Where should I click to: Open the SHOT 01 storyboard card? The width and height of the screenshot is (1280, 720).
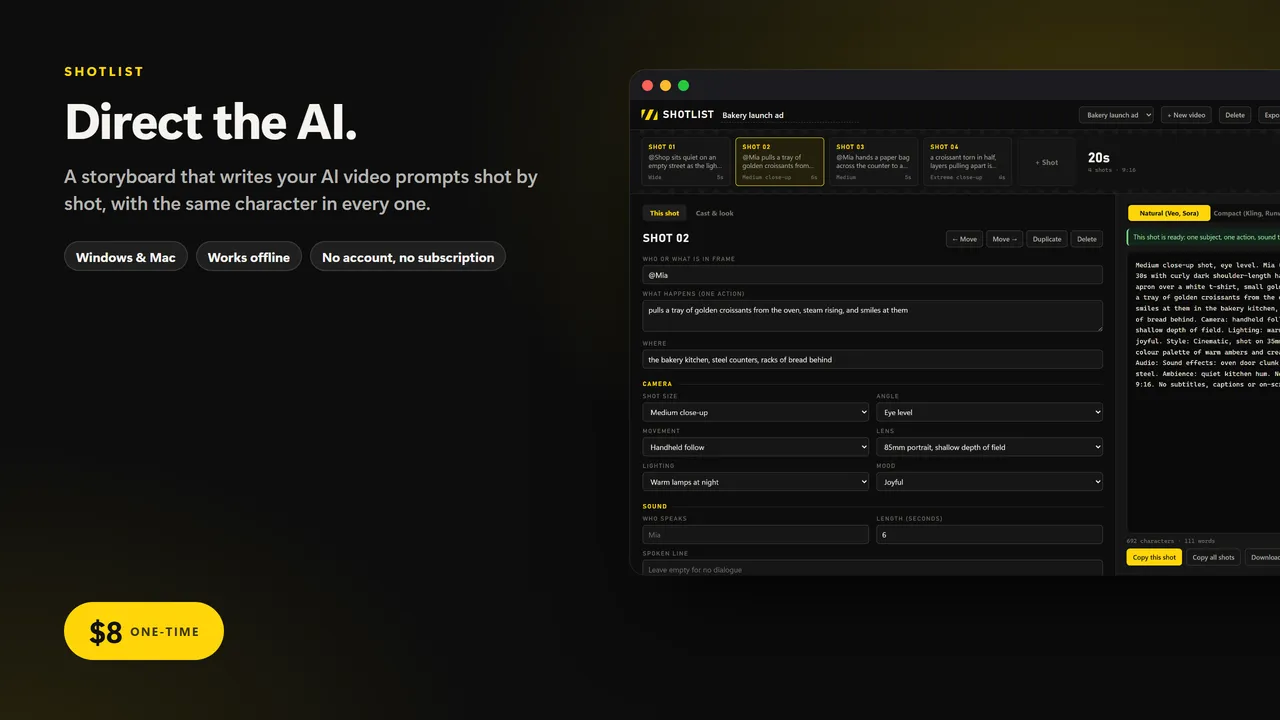coord(686,162)
